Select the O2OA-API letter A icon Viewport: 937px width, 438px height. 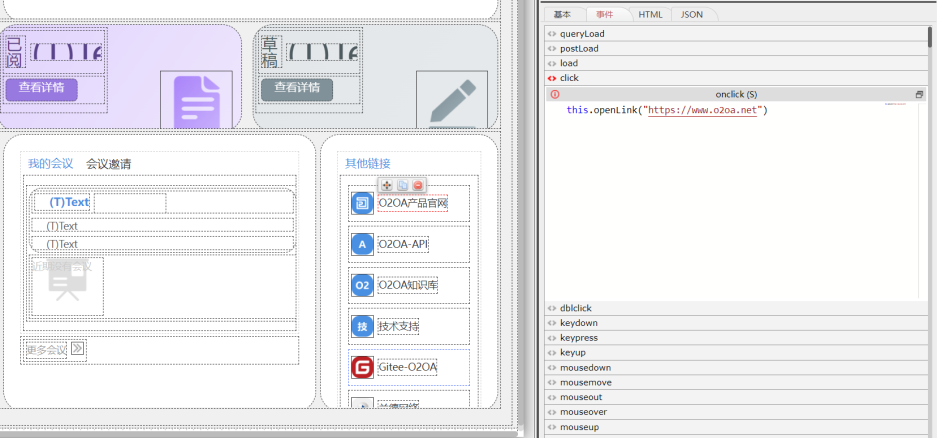pyautogui.click(x=363, y=244)
